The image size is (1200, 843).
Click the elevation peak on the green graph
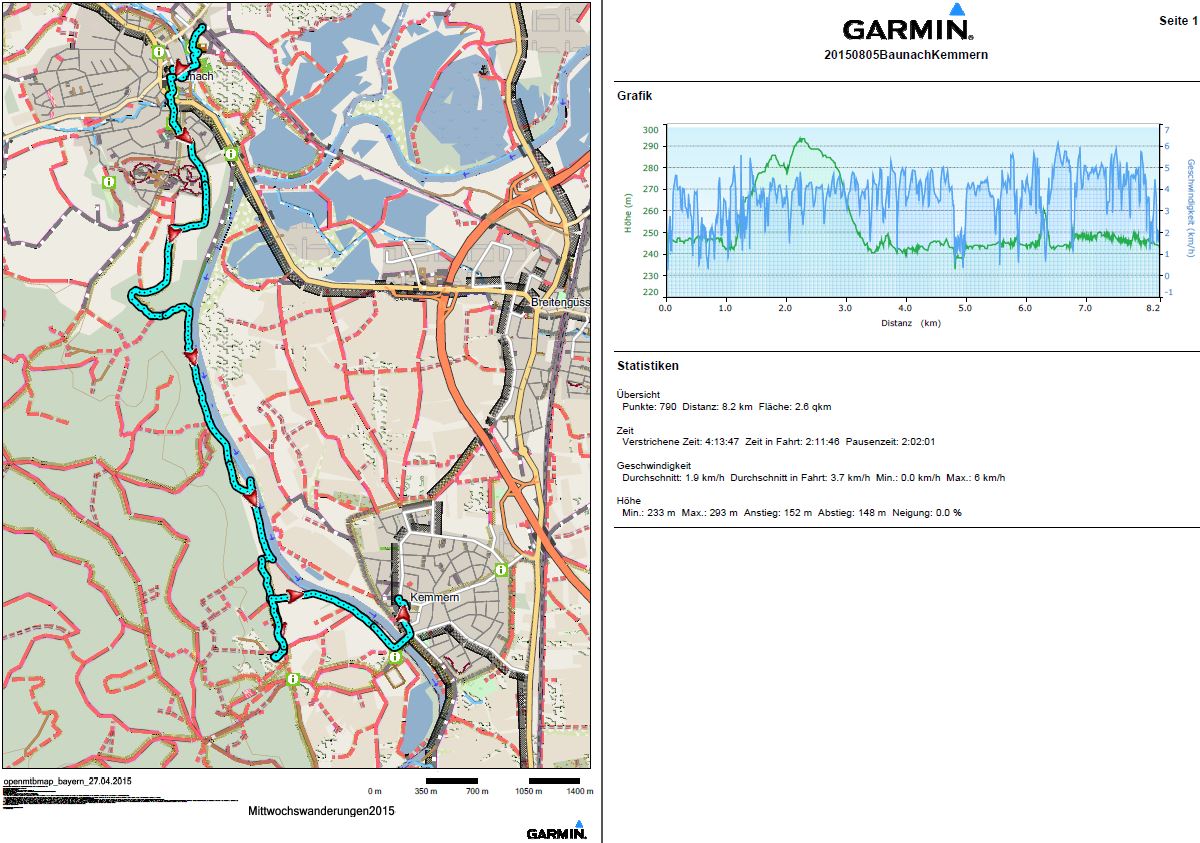pyautogui.click(x=800, y=140)
